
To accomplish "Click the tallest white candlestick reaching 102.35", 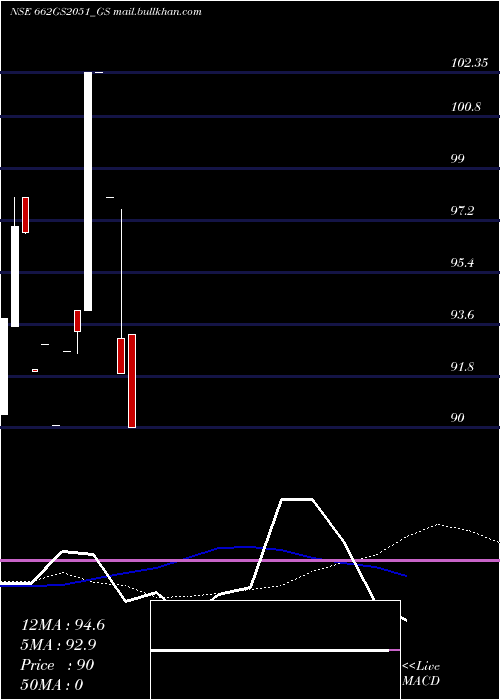I will pyautogui.click(x=88, y=191).
